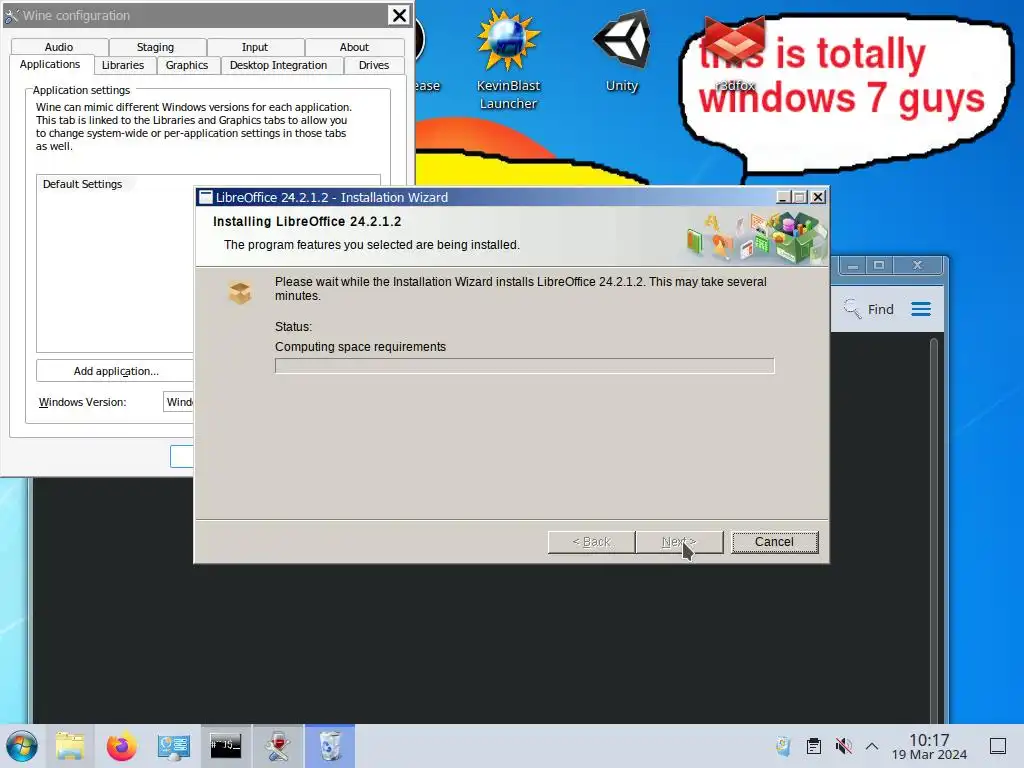The width and height of the screenshot is (1024, 768).
Task: Click the installation progress bar
Action: 524,366
